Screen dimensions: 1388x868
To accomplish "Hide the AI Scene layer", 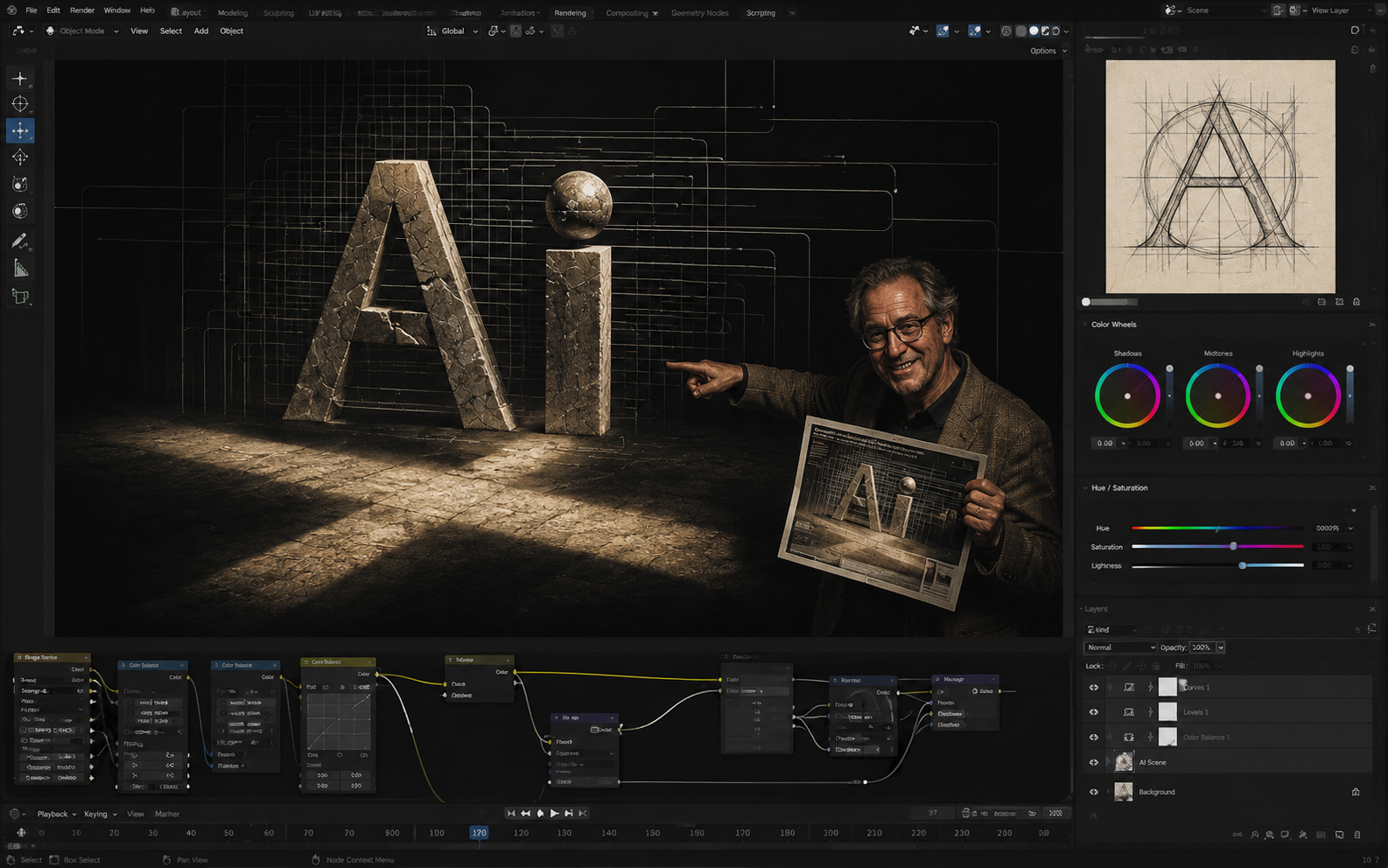I will [1093, 762].
